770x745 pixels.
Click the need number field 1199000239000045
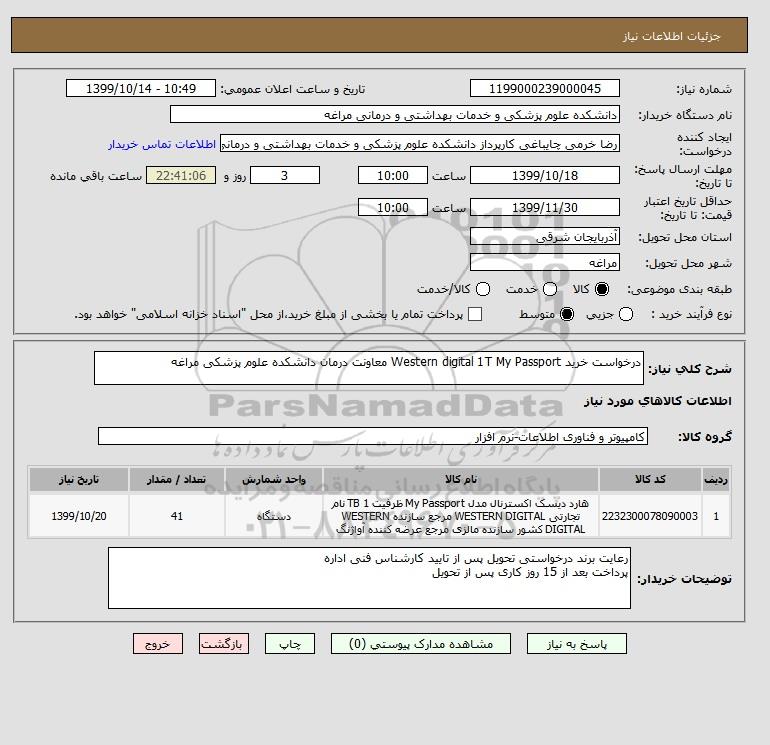(545, 88)
